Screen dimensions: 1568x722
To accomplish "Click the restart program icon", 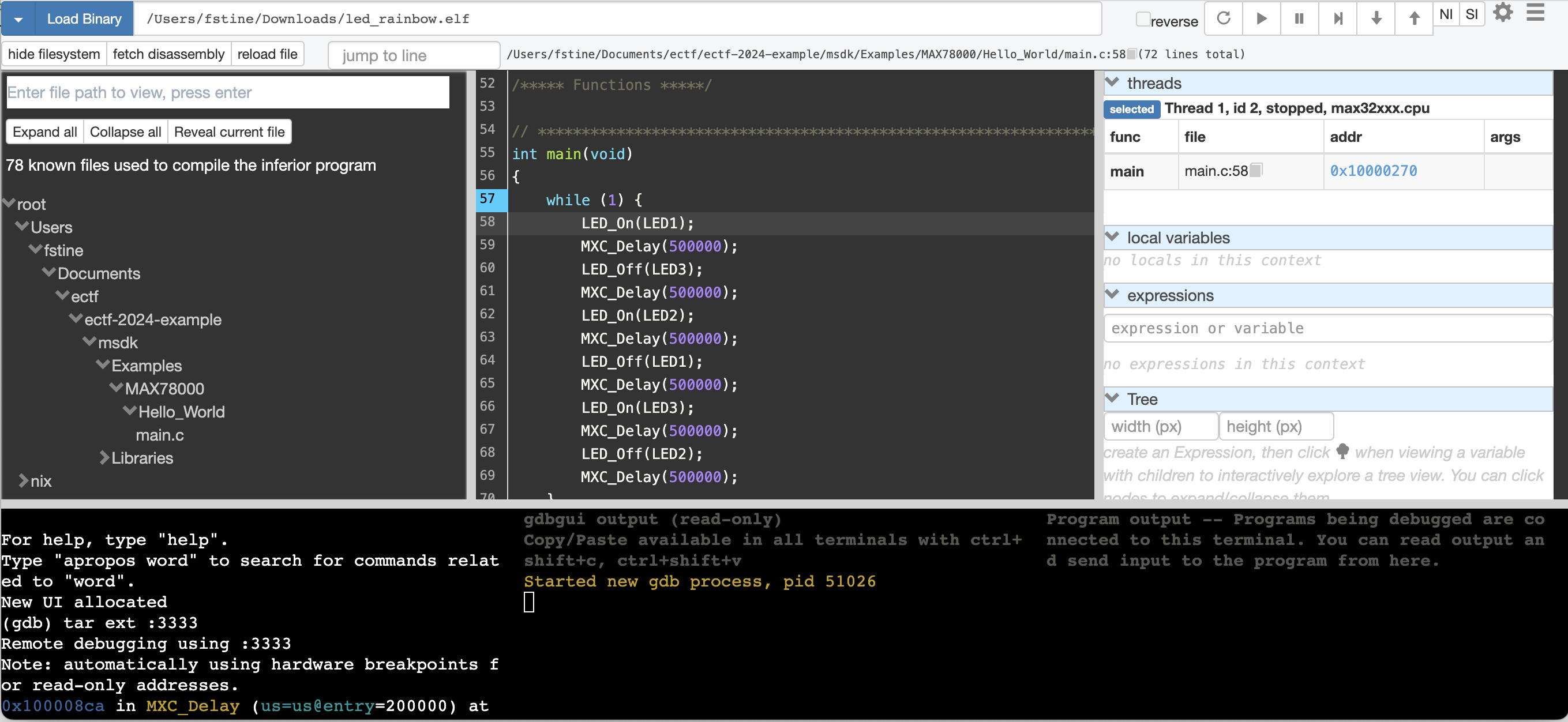I will pyautogui.click(x=1223, y=18).
